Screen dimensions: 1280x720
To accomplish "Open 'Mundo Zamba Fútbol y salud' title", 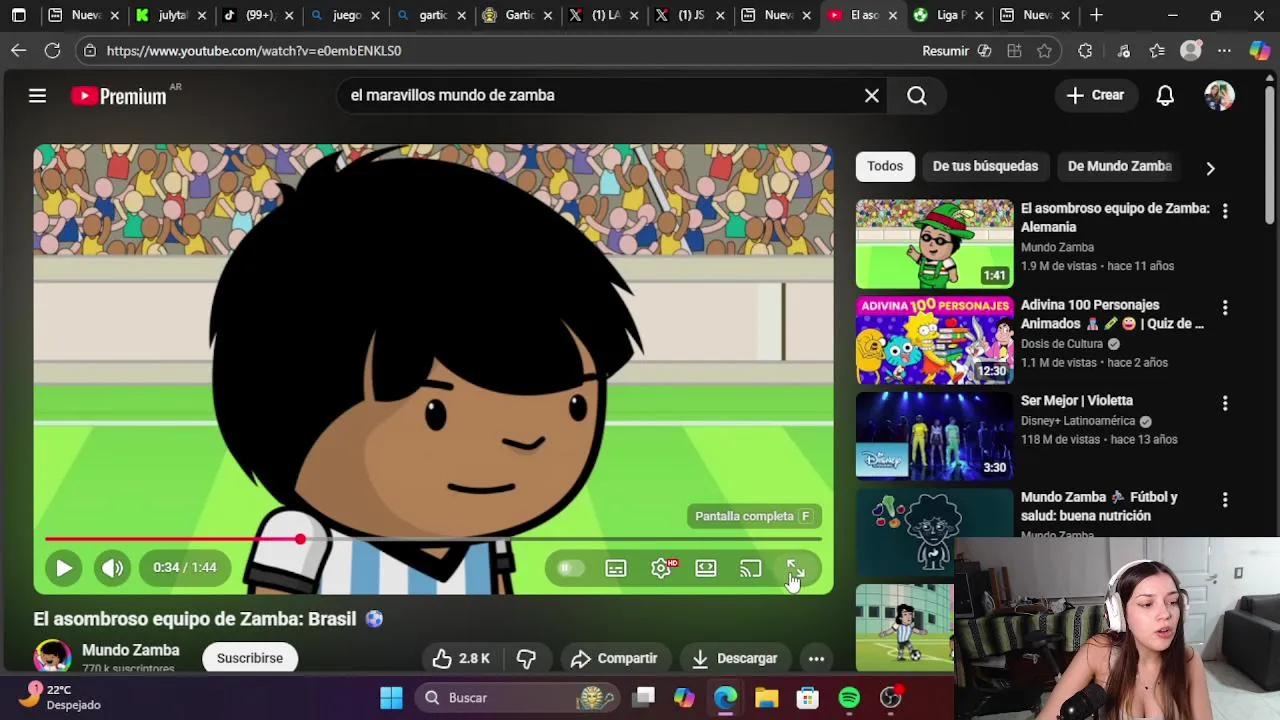I will pos(1099,506).
